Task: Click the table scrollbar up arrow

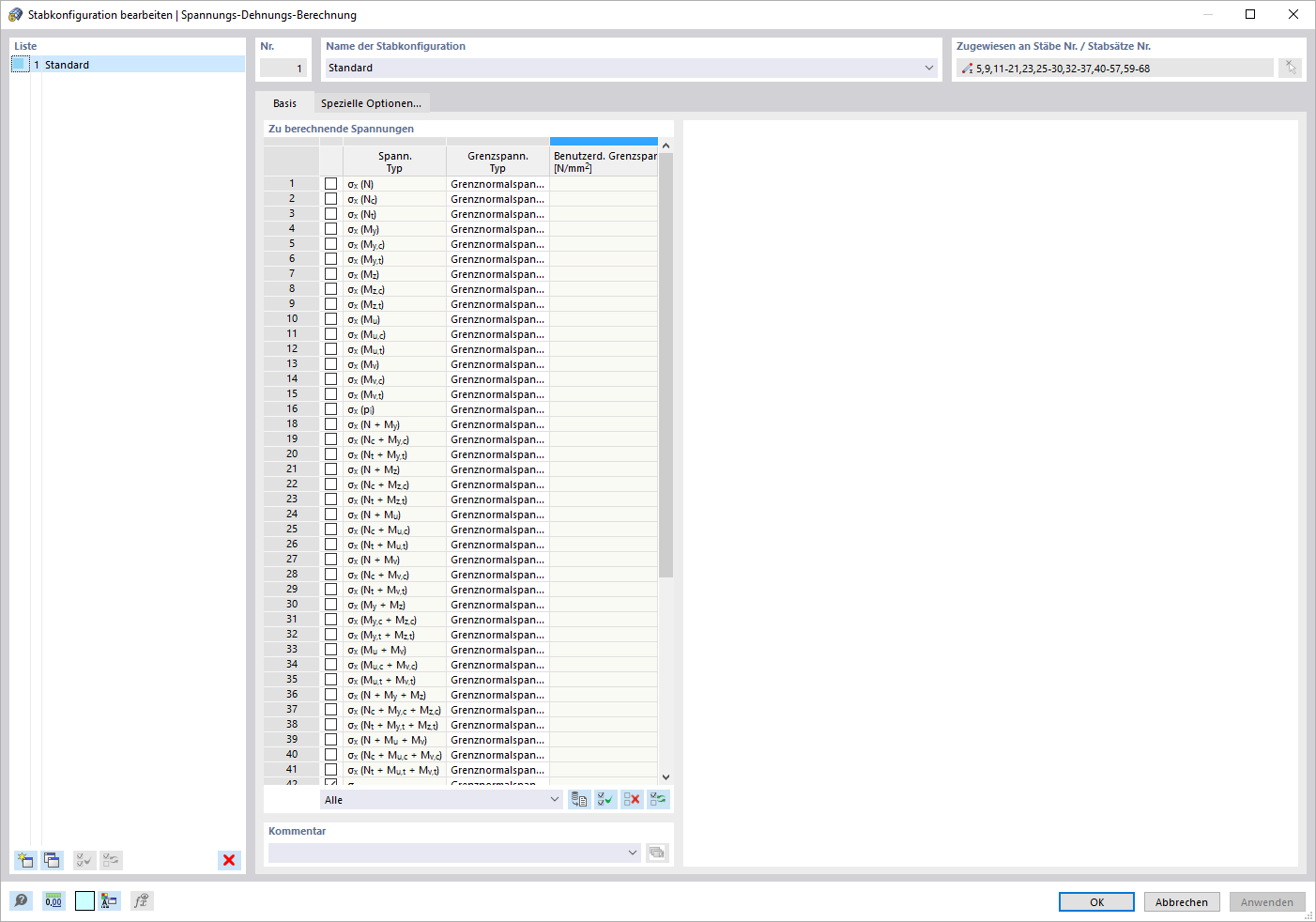Action: click(666, 146)
